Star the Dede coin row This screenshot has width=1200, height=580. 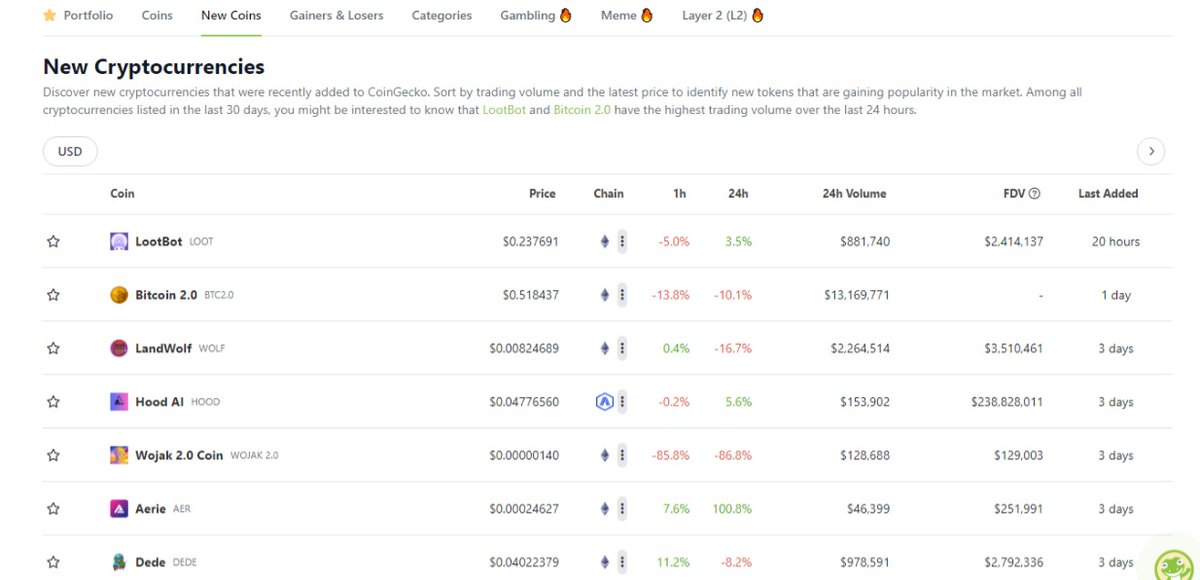(53, 562)
